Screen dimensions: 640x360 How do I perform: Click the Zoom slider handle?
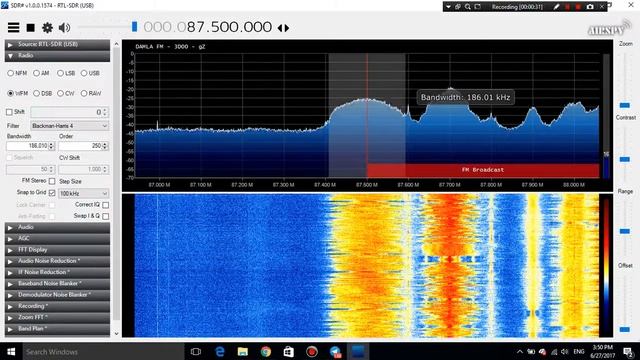[x=624, y=105]
